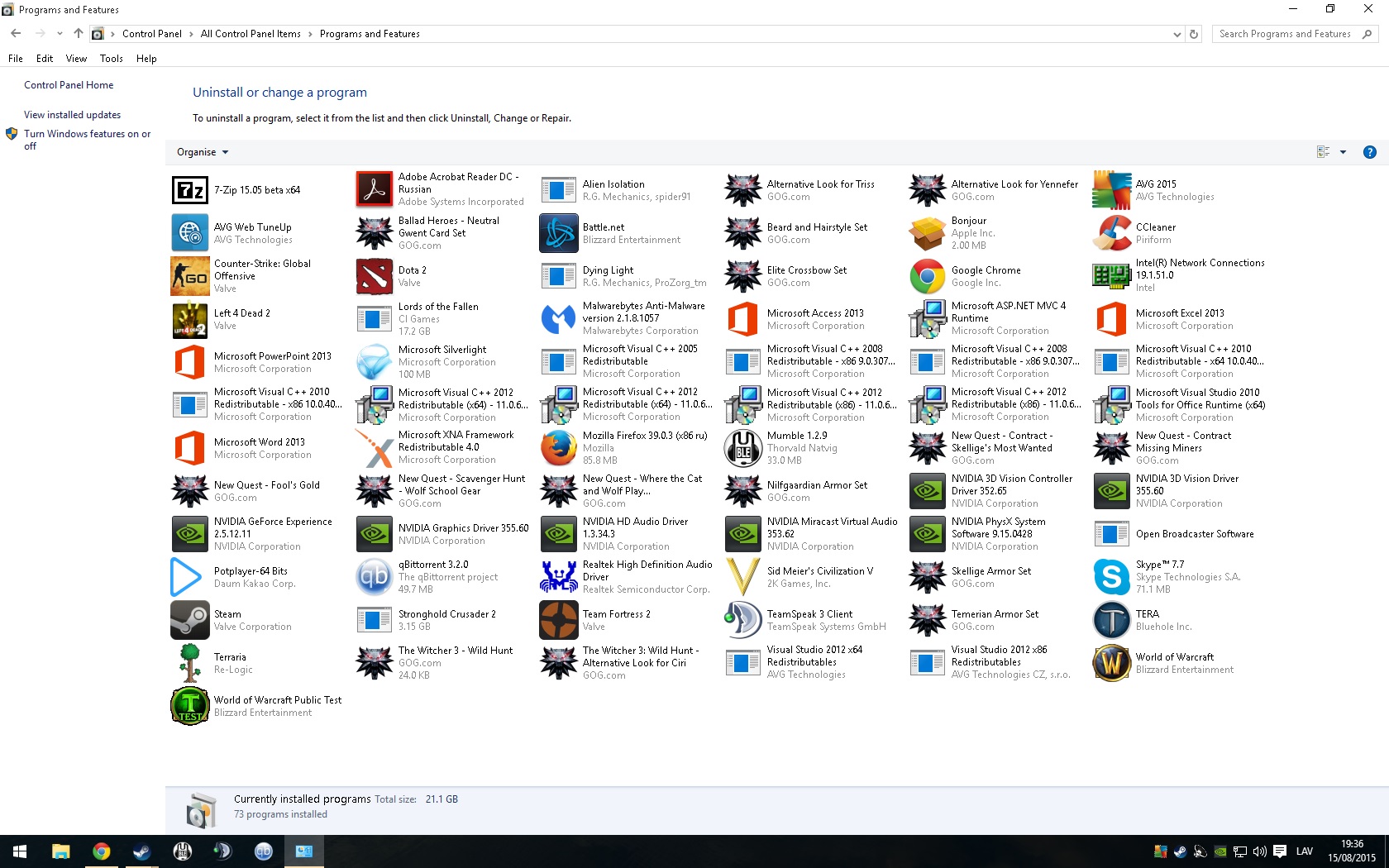This screenshot has height=868, width=1389.
Task: Select the Skype 7.7 icon
Action: (x=1111, y=577)
